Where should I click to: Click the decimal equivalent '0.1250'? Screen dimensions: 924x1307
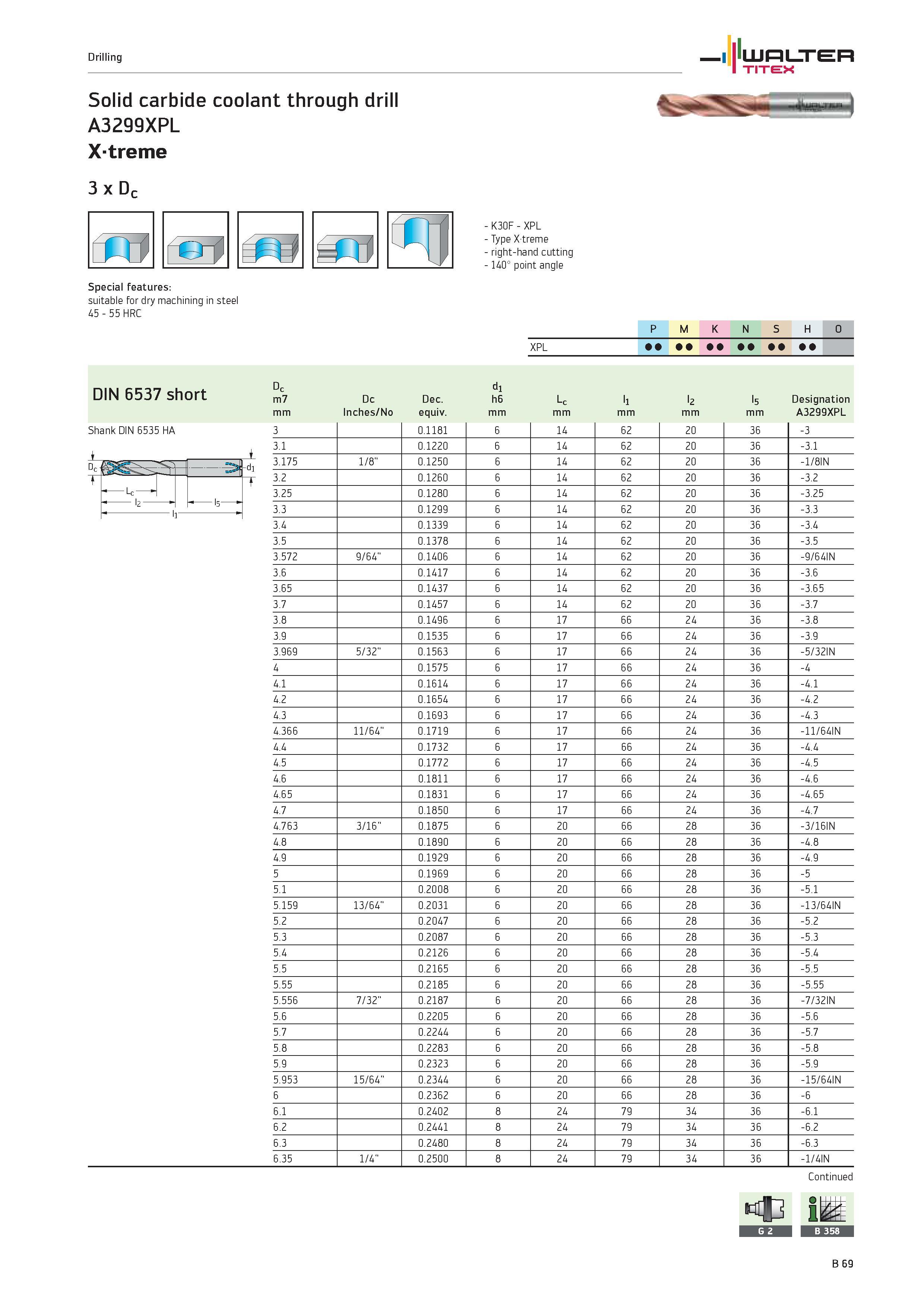coord(433,462)
